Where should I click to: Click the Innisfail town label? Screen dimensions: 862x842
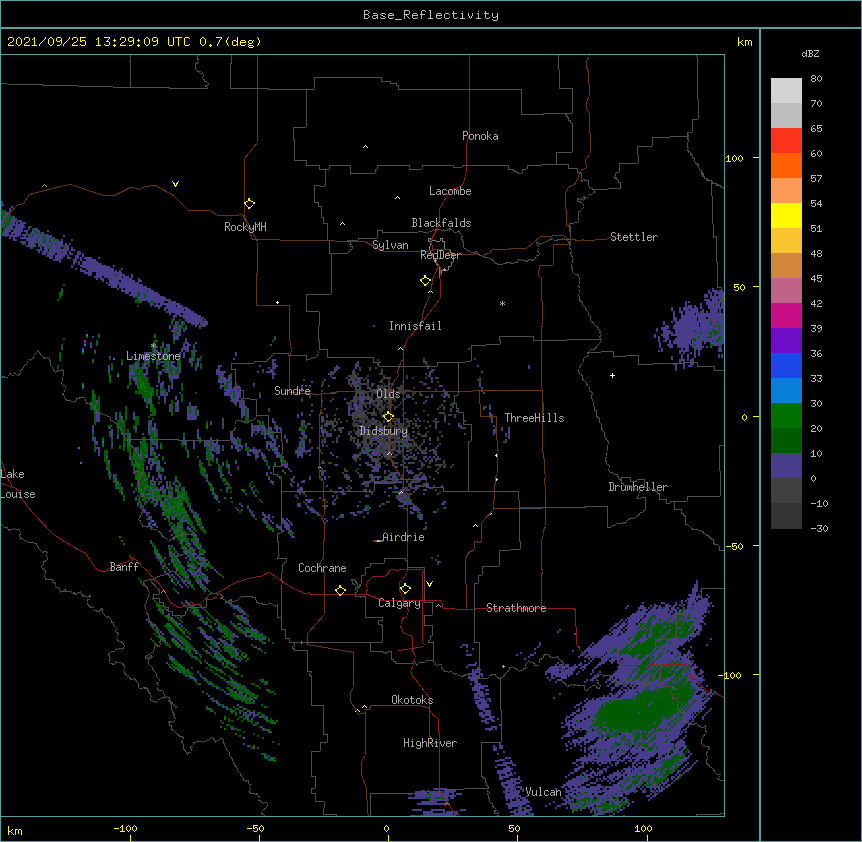pyautogui.click(x=415, y=326)
